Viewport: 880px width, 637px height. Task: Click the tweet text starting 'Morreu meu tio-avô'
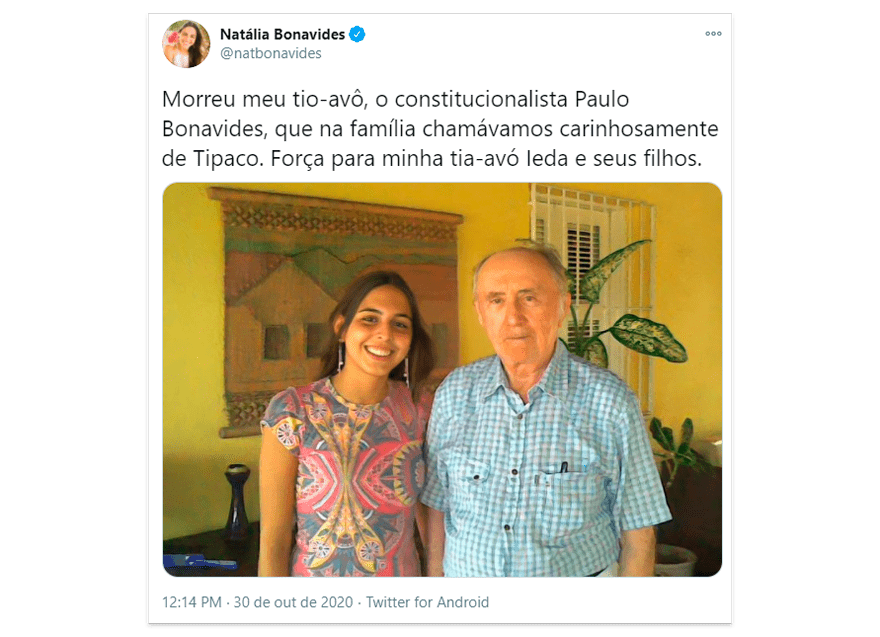click(440, 129)
